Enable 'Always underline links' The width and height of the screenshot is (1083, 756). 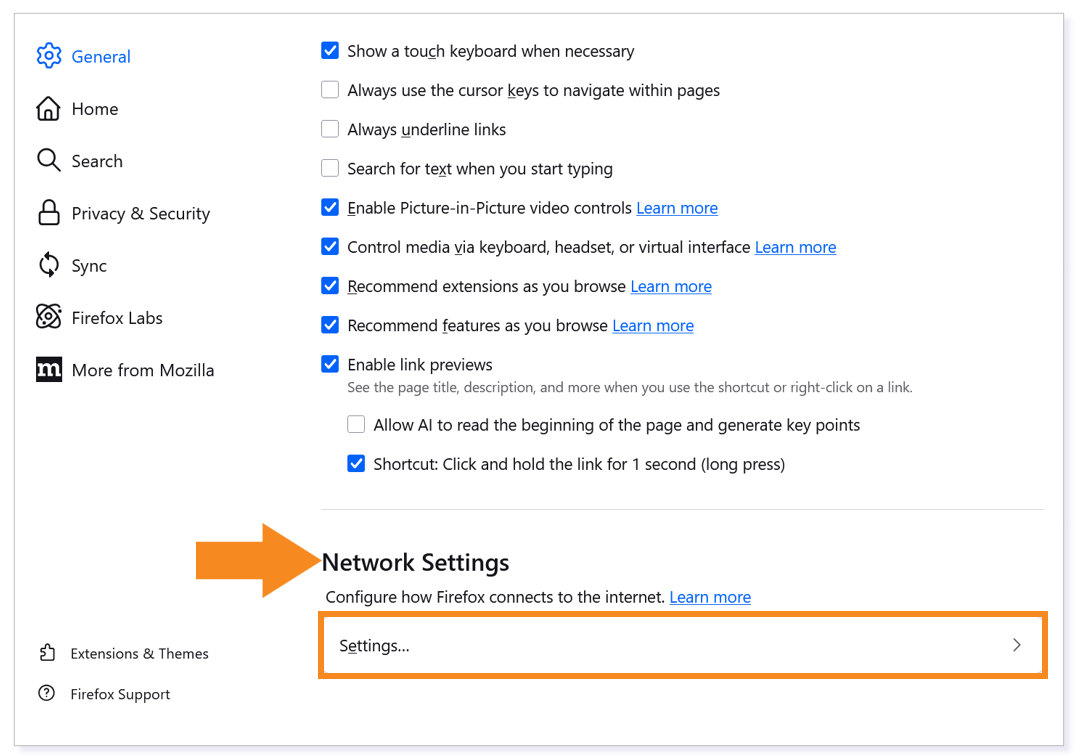click(x=330, y=129)
